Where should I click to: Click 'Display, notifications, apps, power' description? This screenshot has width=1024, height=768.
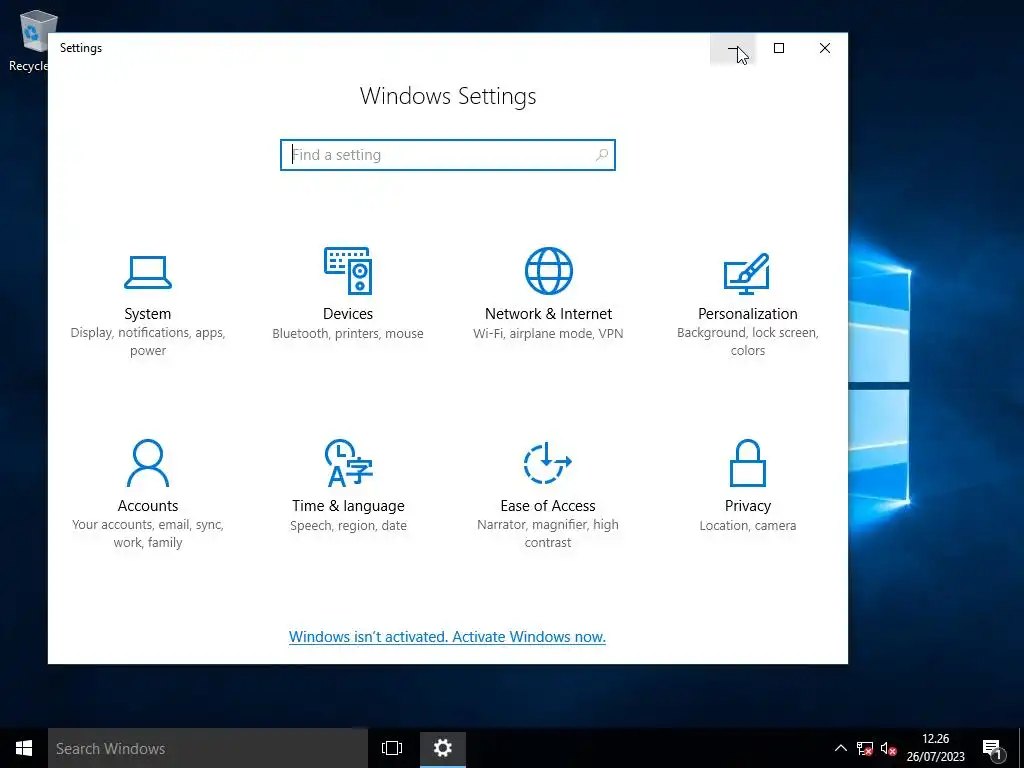tap(148, 342)
